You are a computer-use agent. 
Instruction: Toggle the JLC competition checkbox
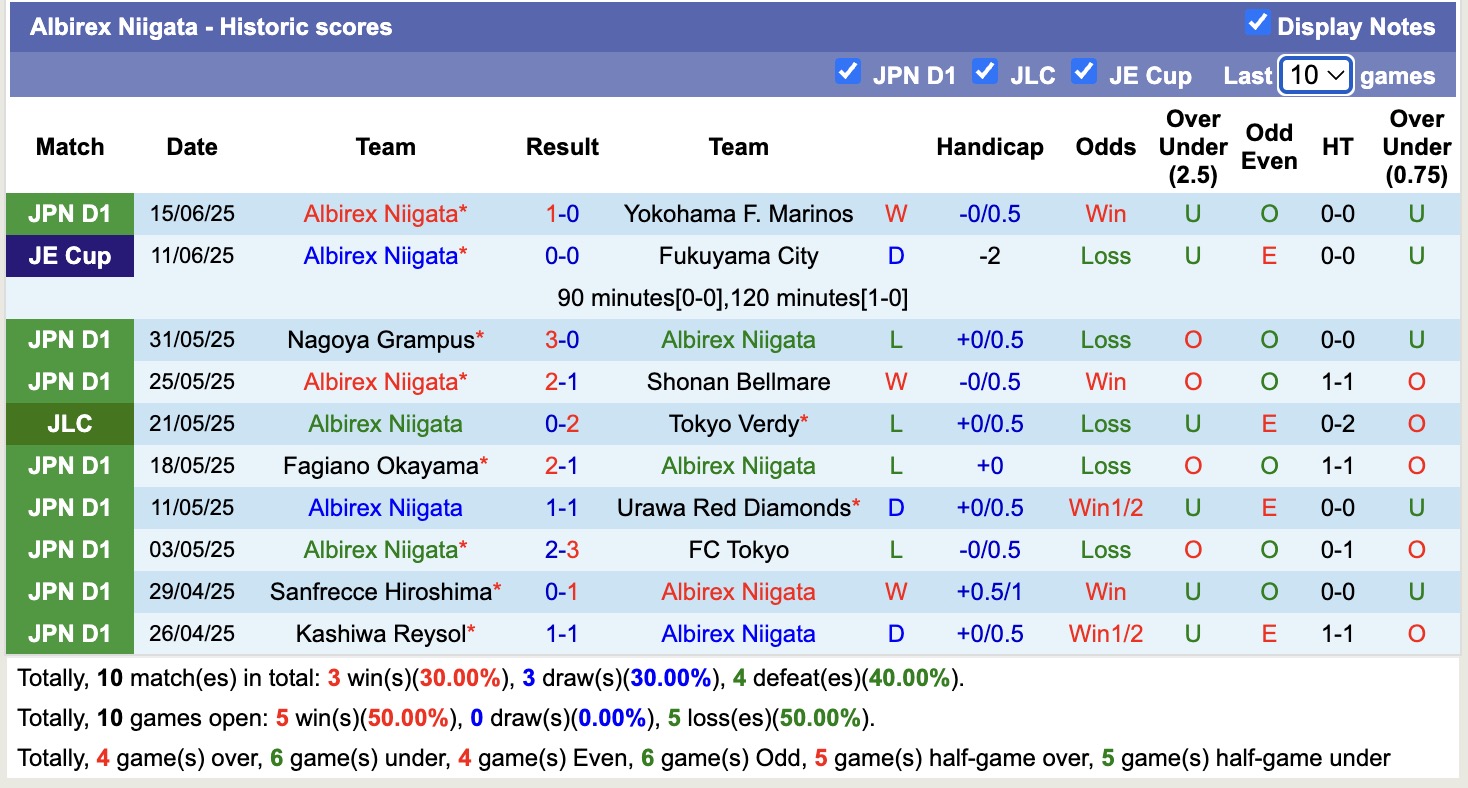(985, 71)
